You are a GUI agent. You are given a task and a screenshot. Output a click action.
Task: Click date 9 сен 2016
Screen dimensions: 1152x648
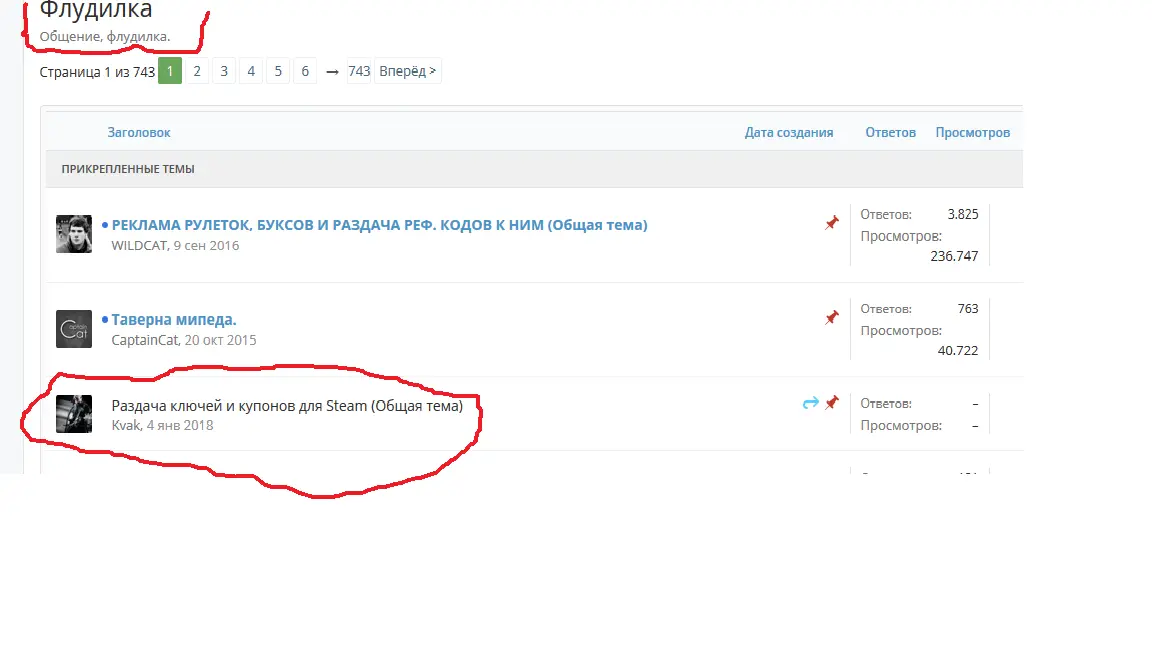click(x=206, y=245)
